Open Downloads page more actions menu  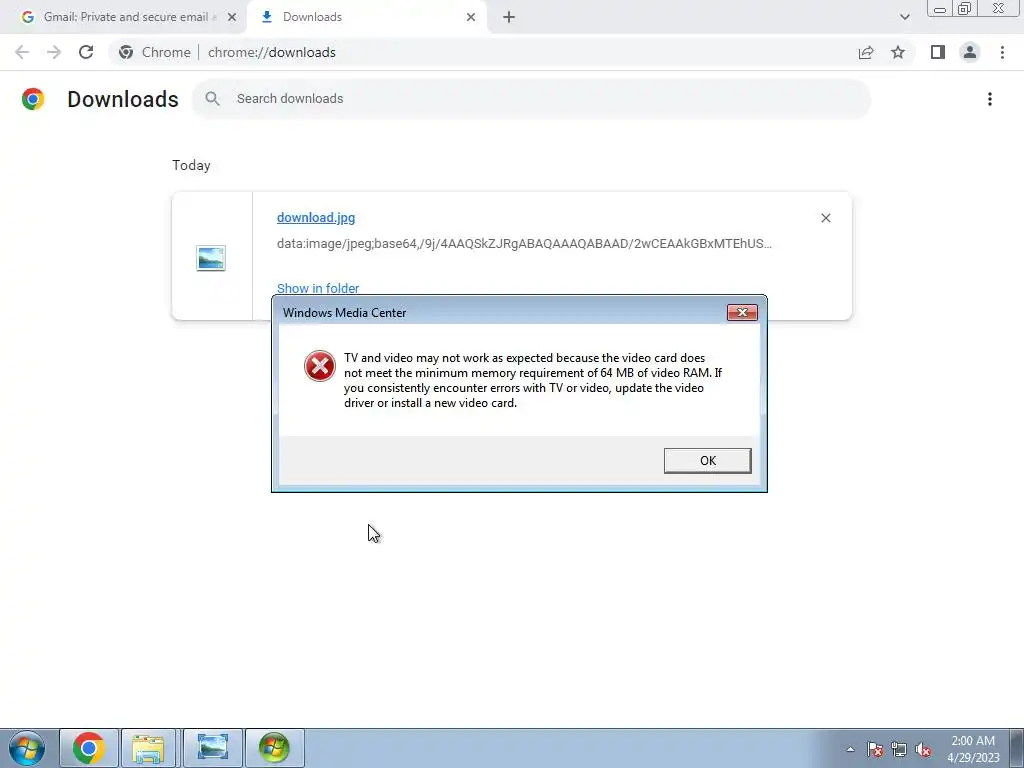tap(989, 99)
